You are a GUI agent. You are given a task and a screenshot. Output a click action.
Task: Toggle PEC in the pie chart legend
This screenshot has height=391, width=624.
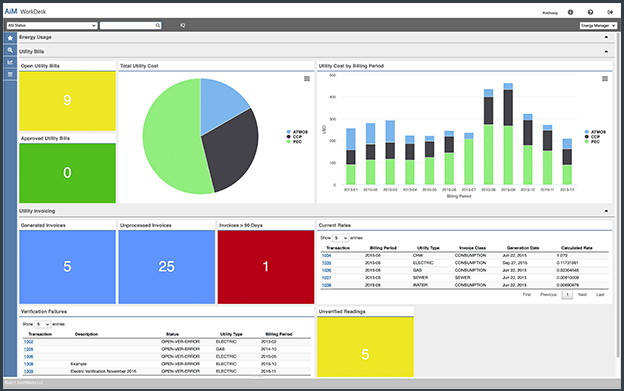(x=294, y=142)
